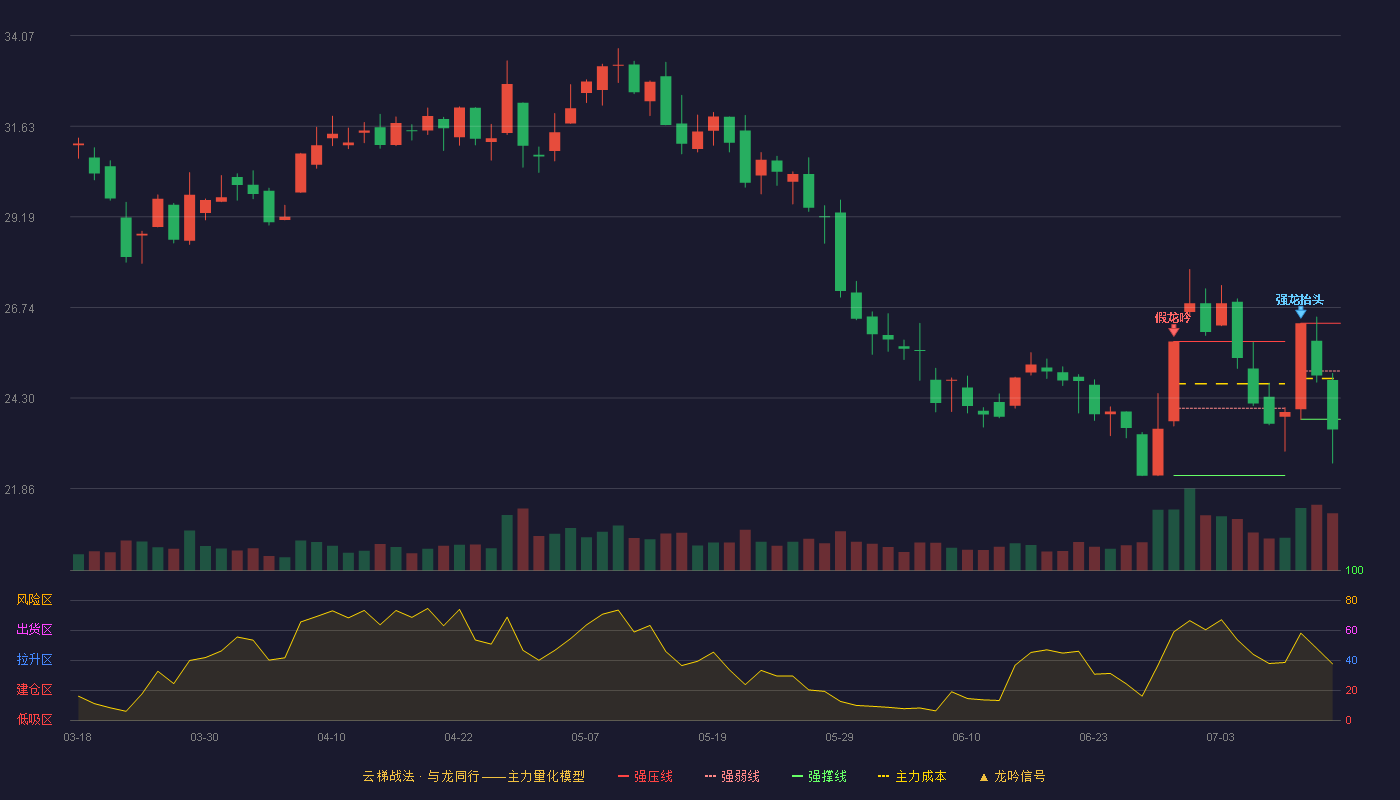This screenshot has height=800, width=1400.
Task: Click the 21.86 price axis label
Action: (x=19, y=489)
